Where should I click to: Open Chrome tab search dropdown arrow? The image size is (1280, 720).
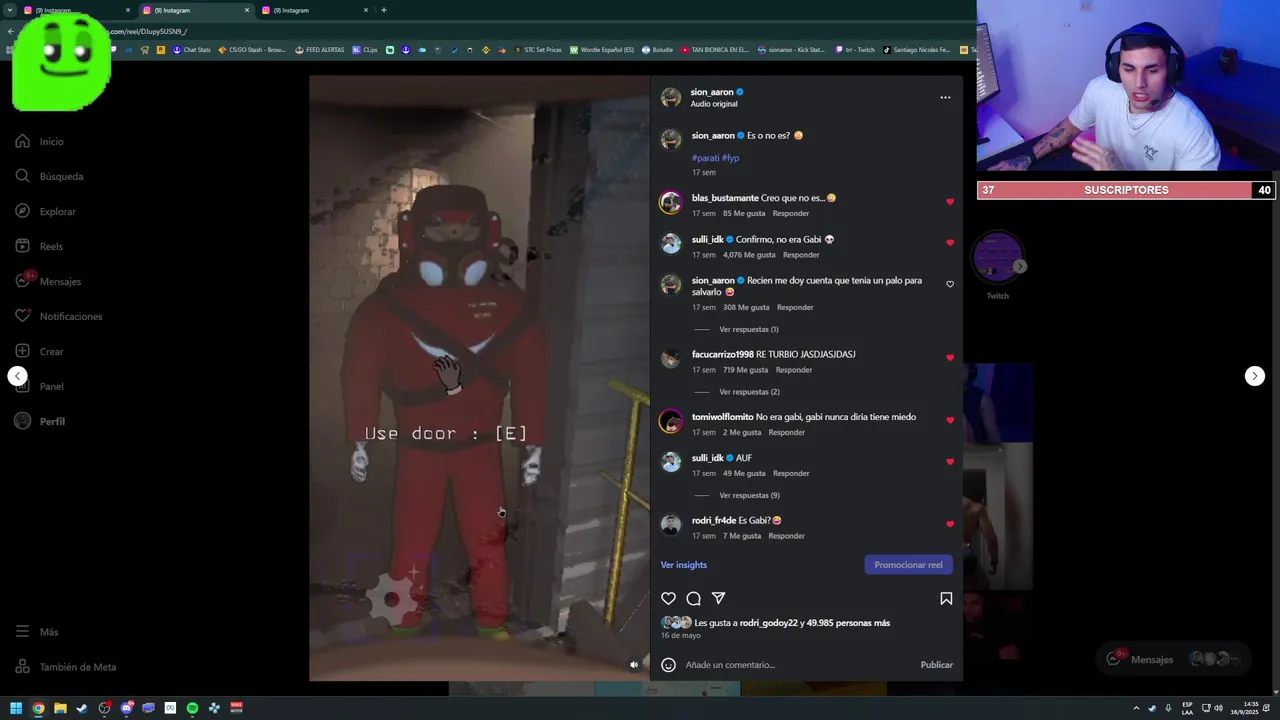[10, 10]
